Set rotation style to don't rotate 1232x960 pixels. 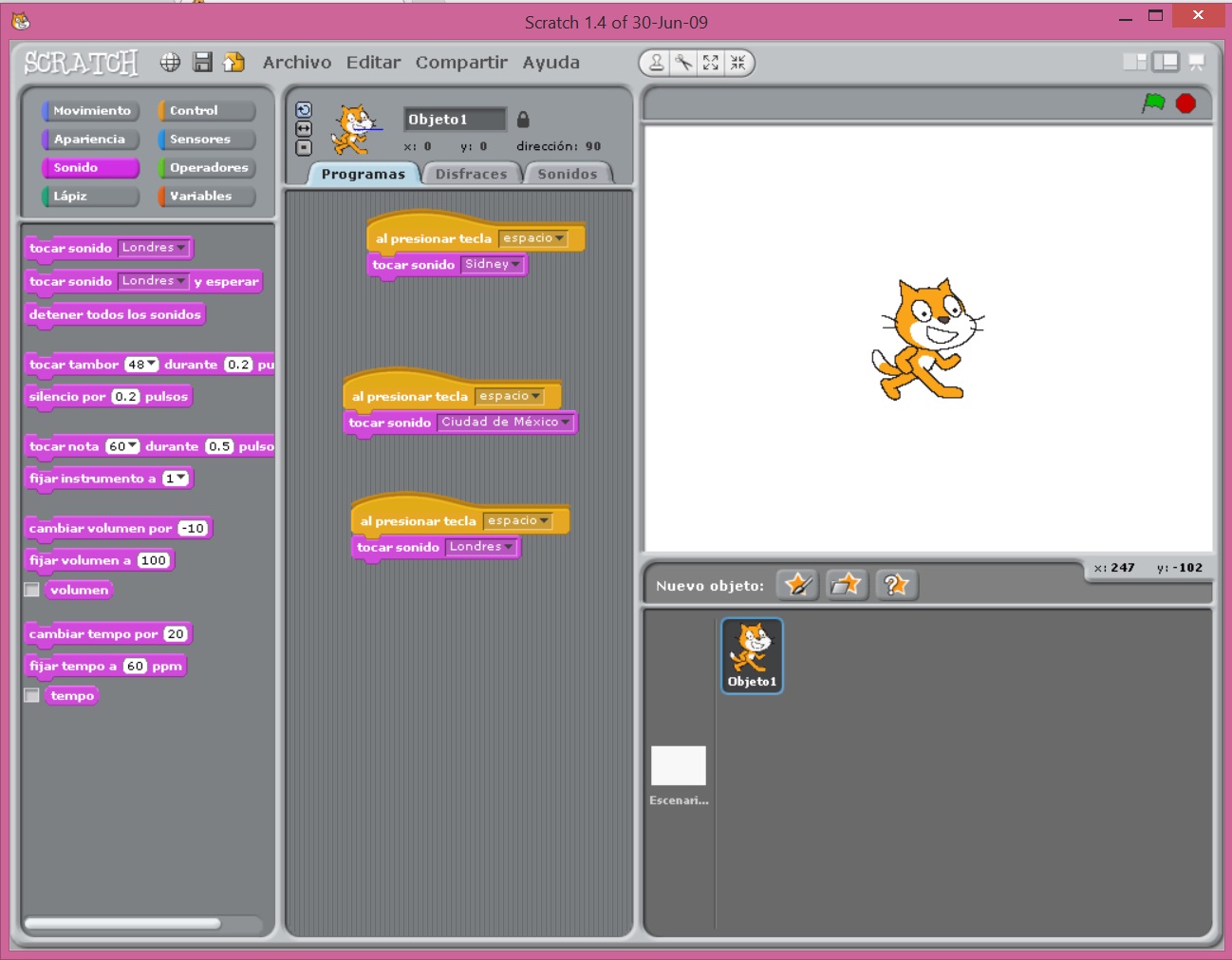tap(304, 147)
